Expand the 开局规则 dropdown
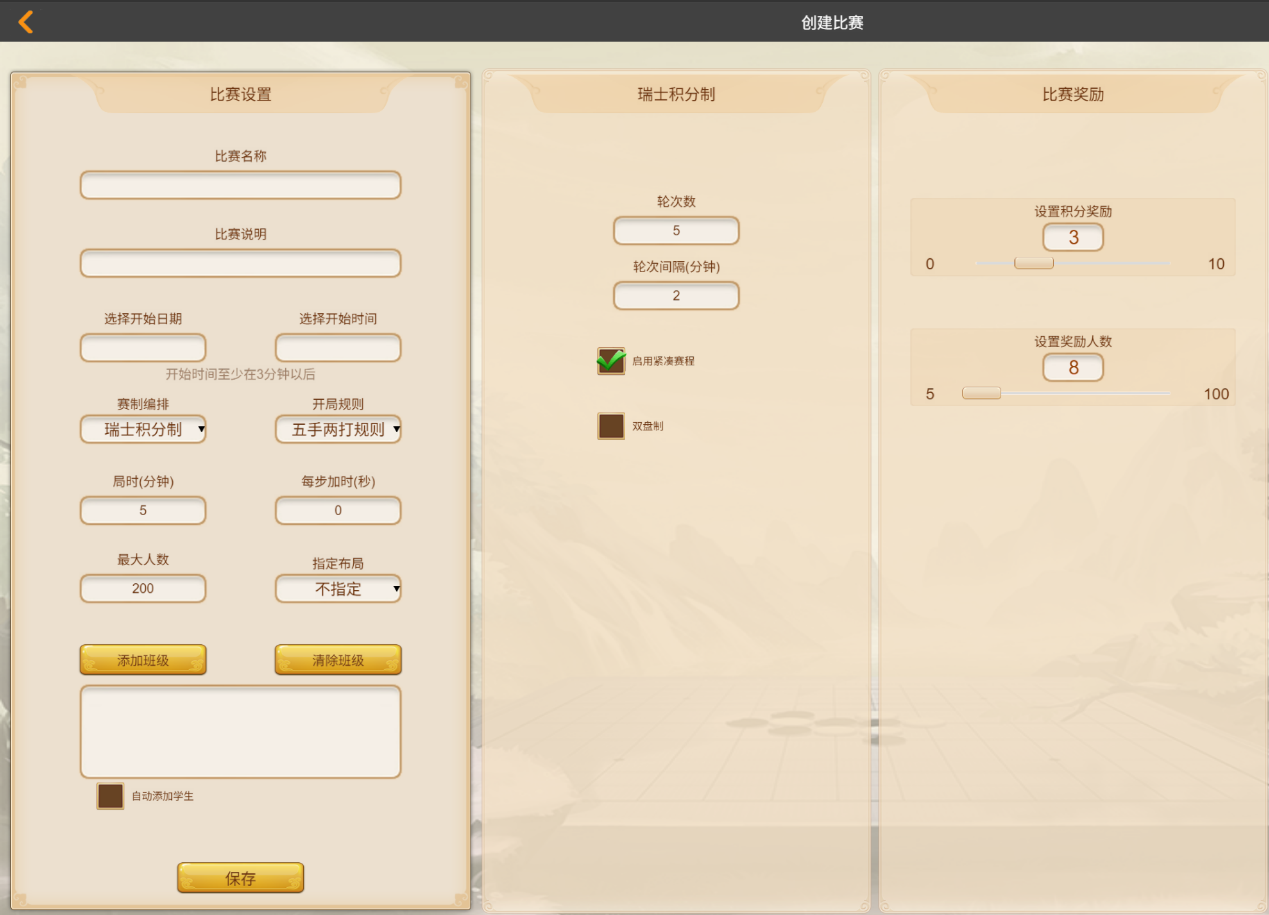 tap(338, 430)
